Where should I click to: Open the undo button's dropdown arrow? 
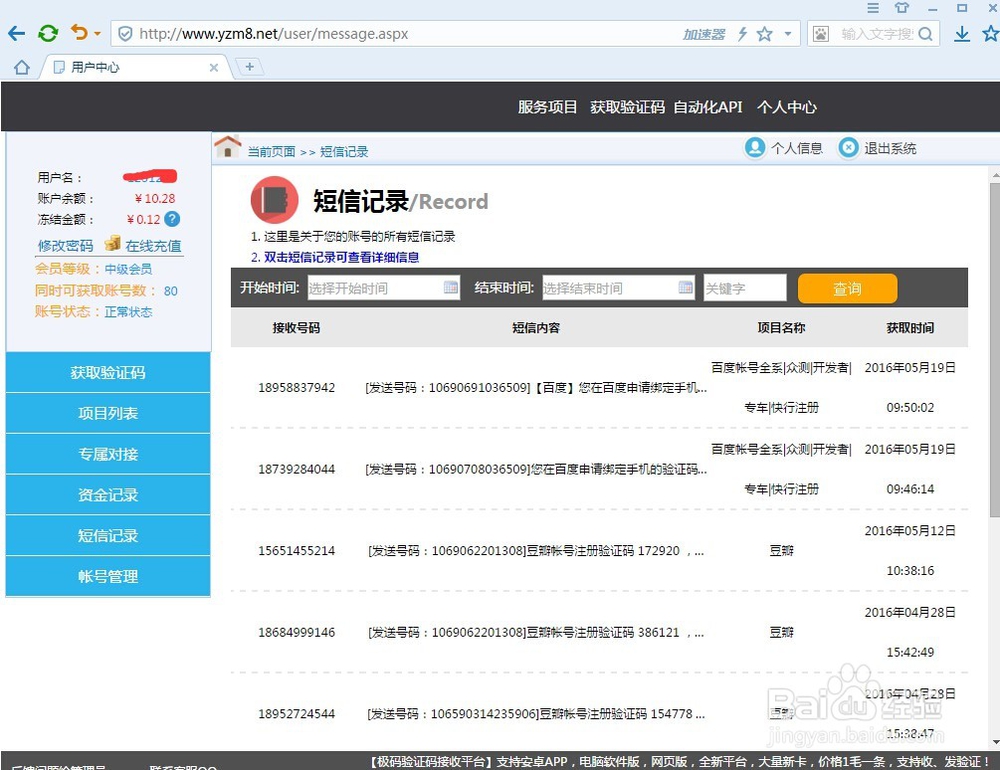pos(97,33)
